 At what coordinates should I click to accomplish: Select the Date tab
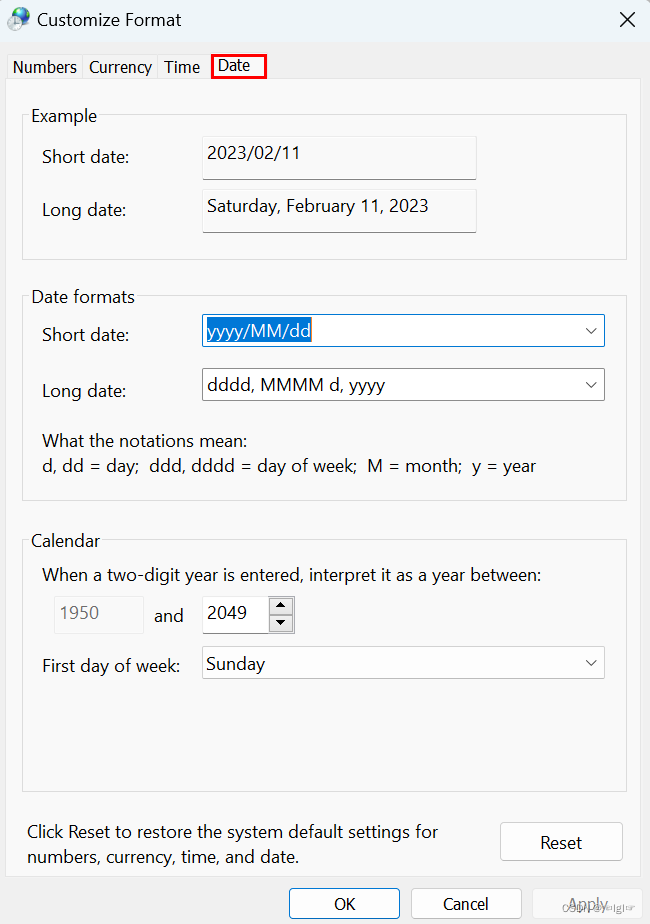[239, 66]
